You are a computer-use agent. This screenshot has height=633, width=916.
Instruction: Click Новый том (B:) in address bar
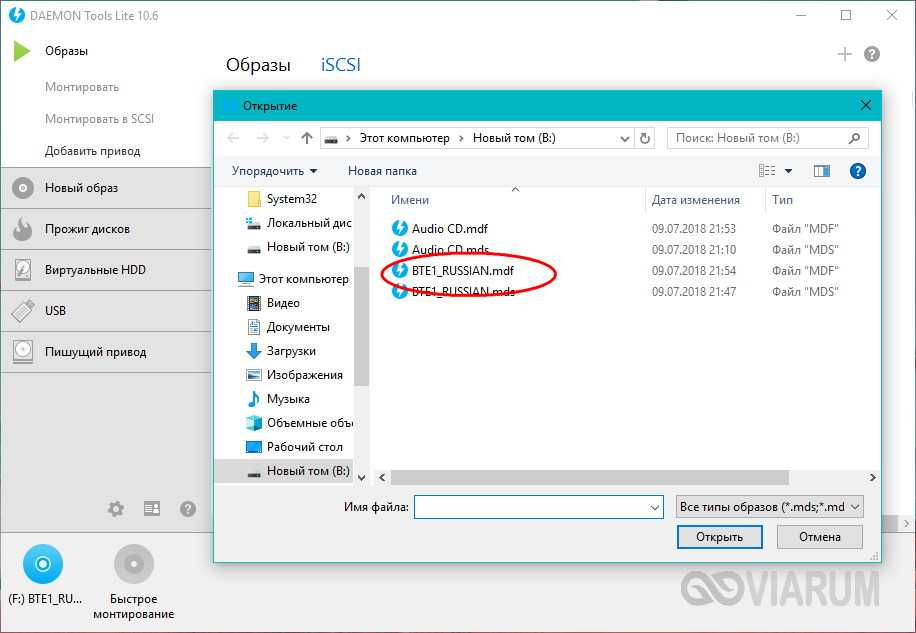(x=514, y=138)
